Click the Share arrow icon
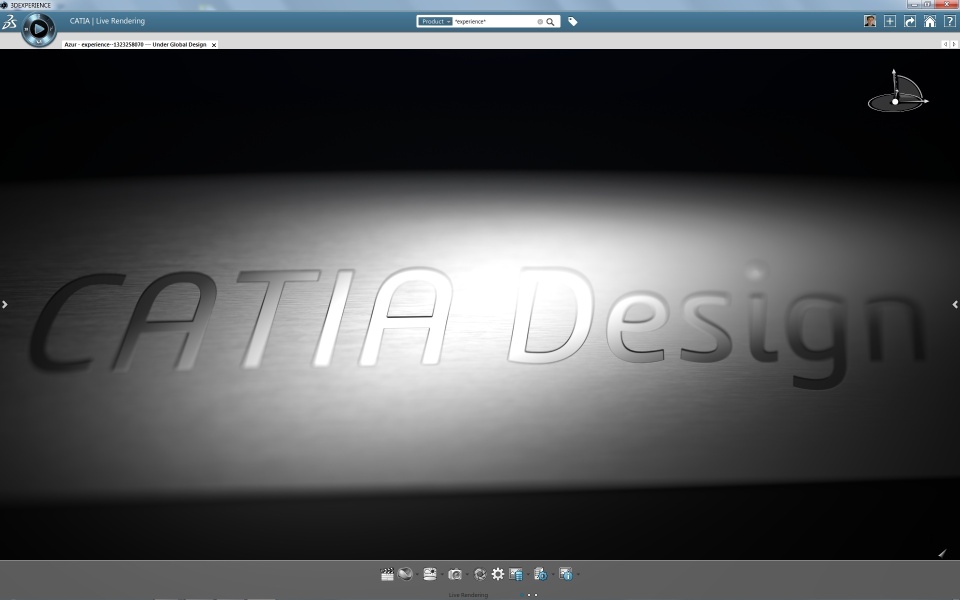This screenshot has width=960, height=600. click(x=910, y=21)
